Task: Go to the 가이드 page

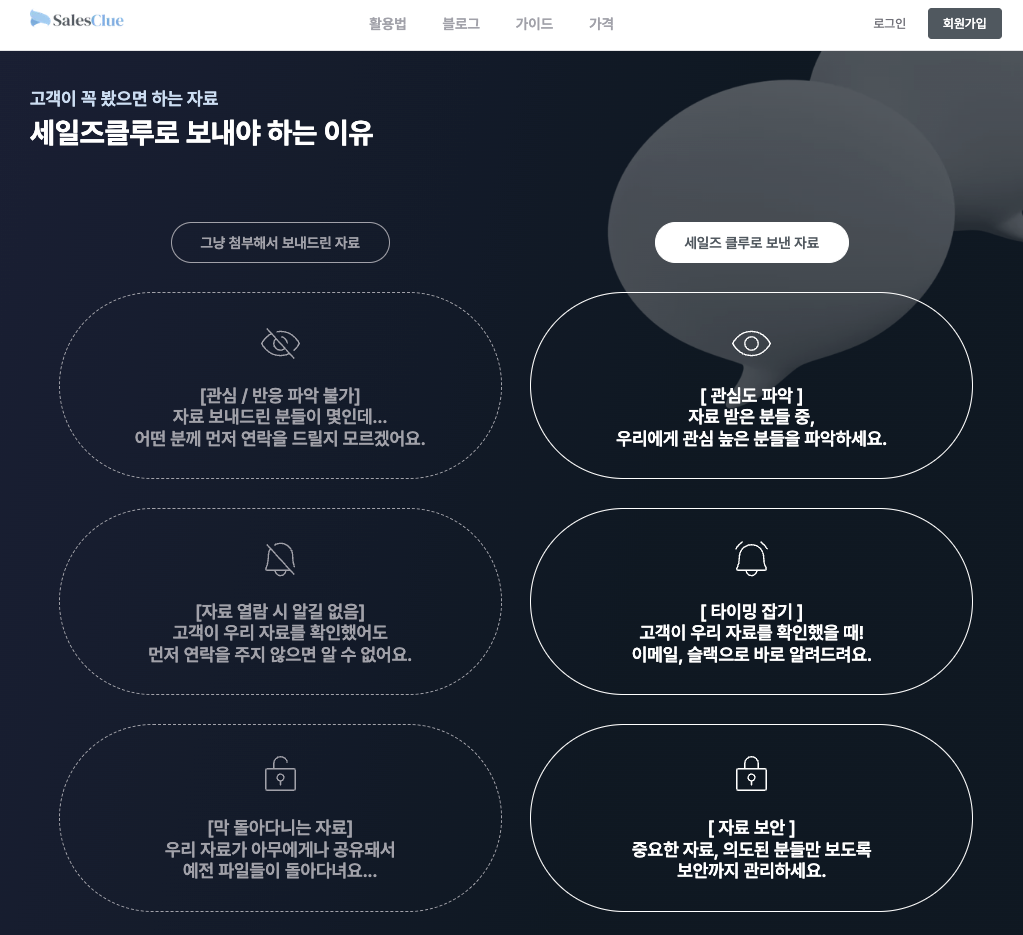Action: point(534,24)
